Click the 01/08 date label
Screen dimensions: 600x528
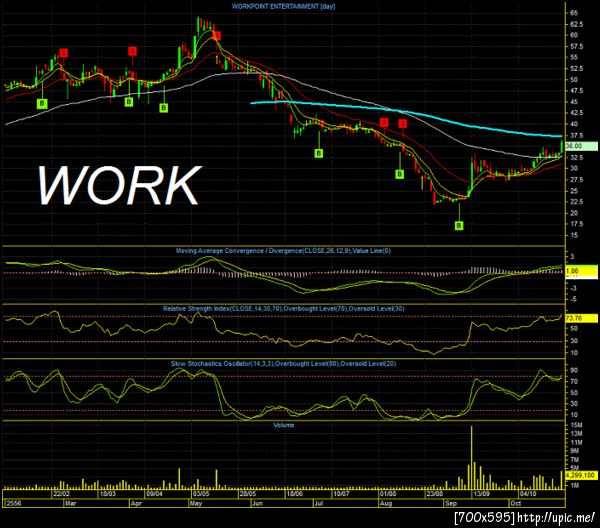point(388,494)
